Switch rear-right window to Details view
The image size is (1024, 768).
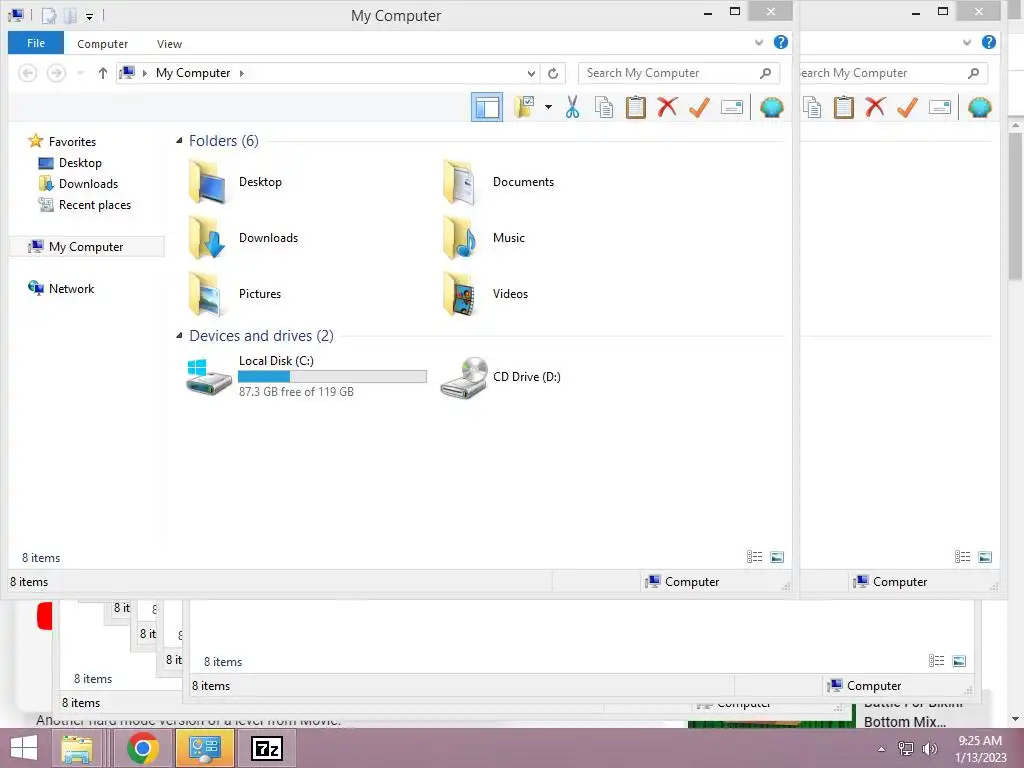962,557
